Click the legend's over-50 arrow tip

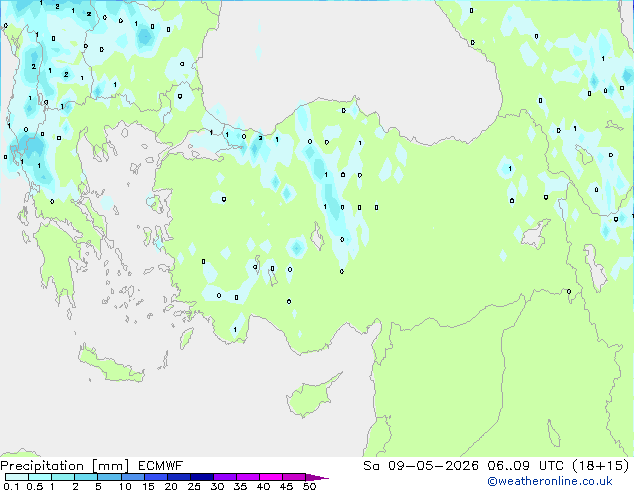[x=317, y=477]
